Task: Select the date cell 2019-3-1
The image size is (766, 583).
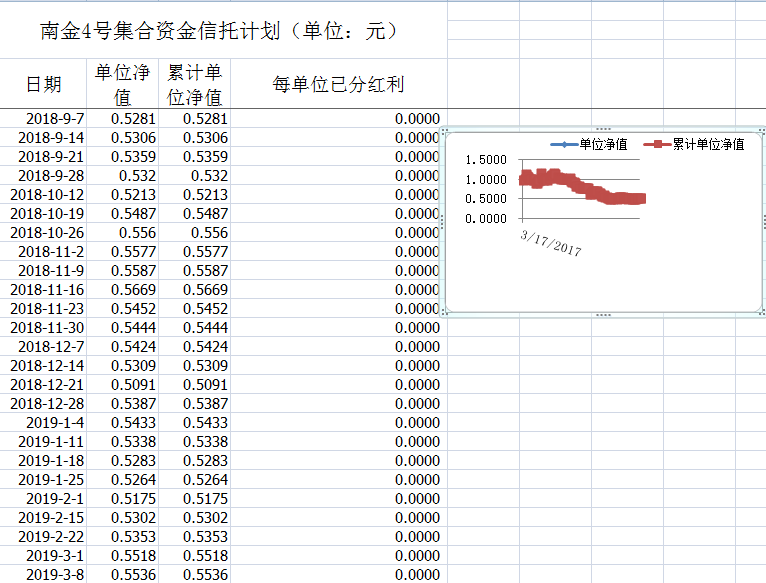Action: click(x=43, y=556)
